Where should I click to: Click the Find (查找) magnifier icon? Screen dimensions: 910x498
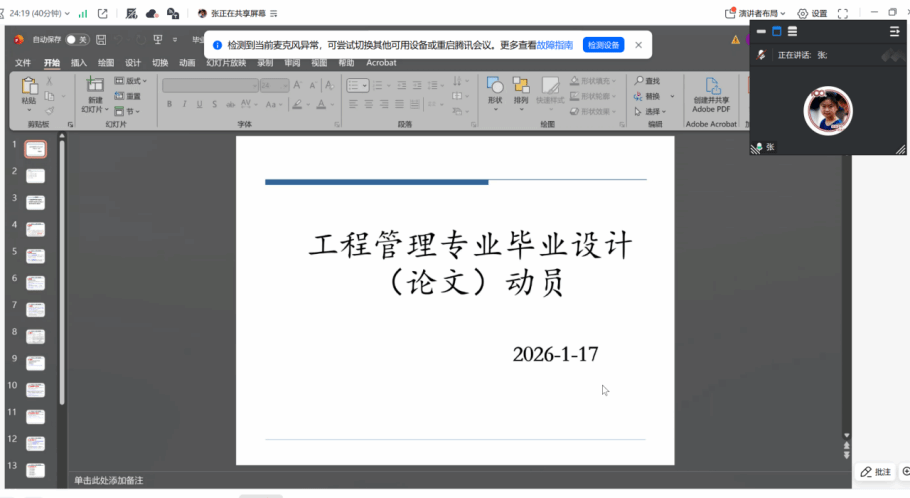click(640, 81)
